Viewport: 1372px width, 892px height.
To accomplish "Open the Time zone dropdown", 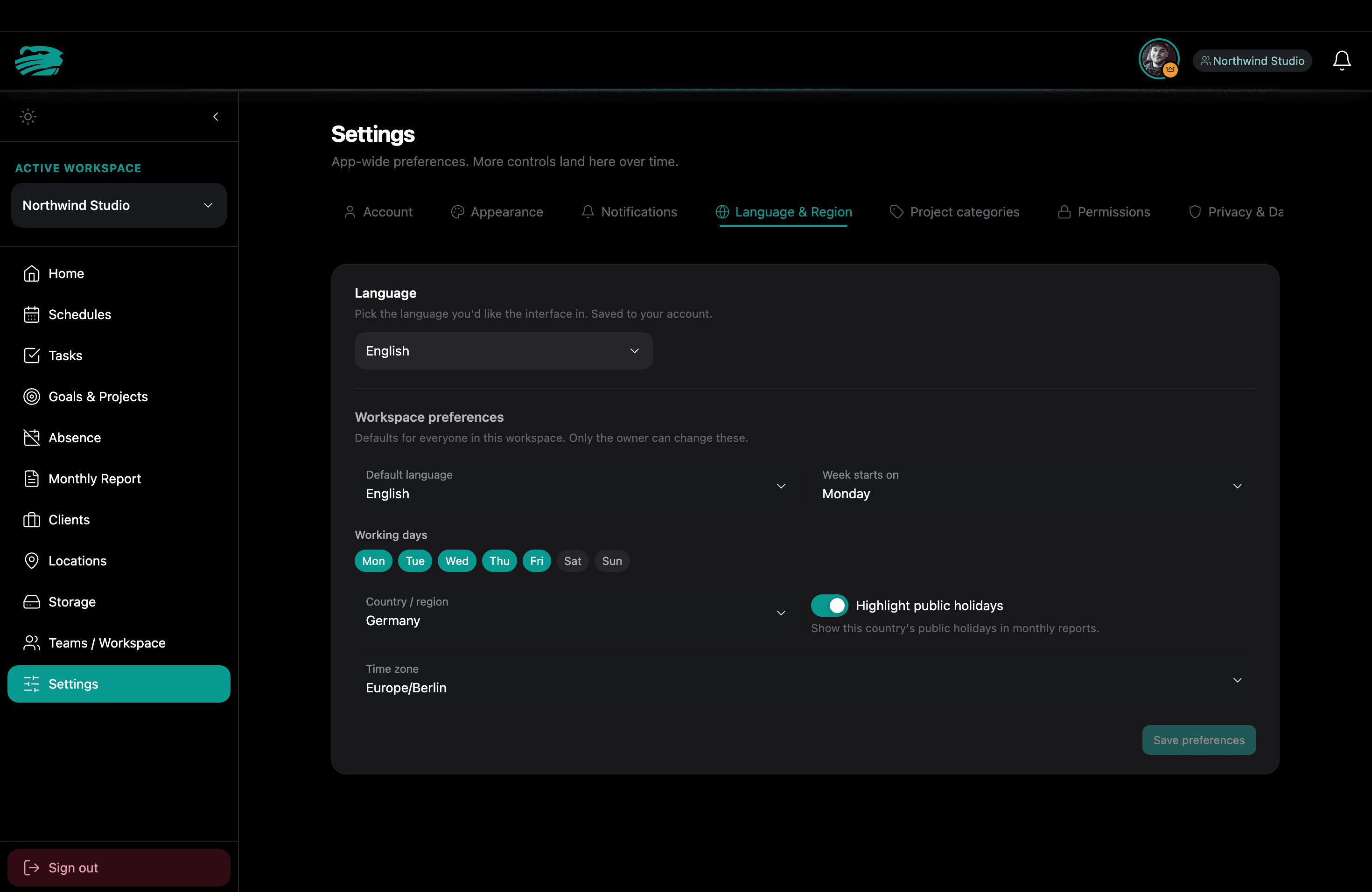I will 805,679.
